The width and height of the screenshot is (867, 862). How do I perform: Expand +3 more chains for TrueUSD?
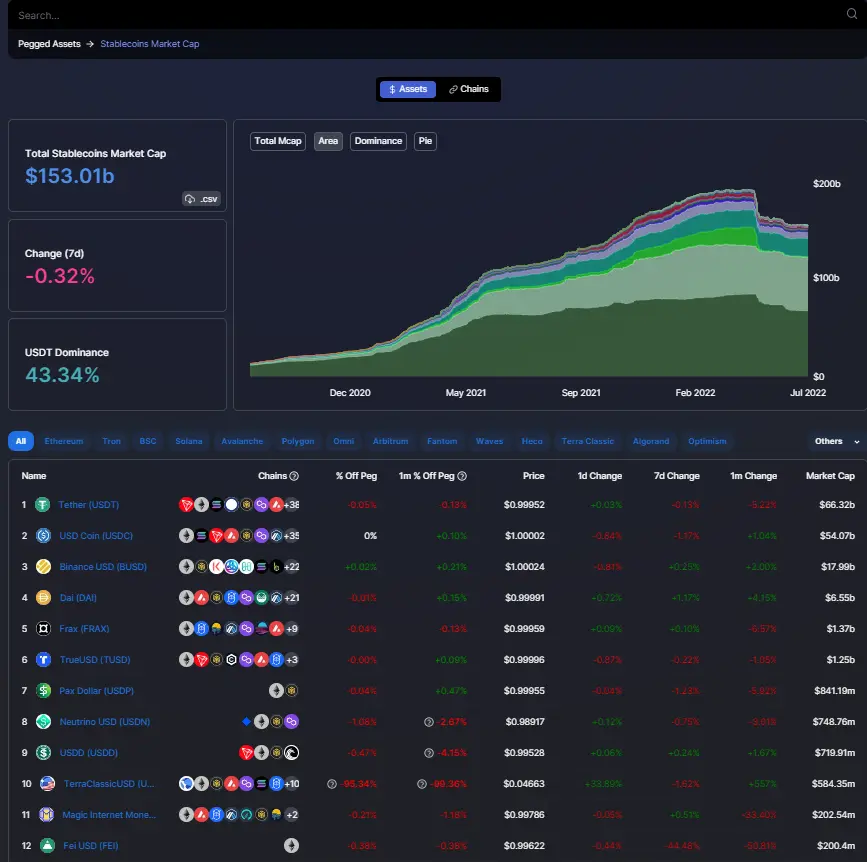[x=292, y=660]
